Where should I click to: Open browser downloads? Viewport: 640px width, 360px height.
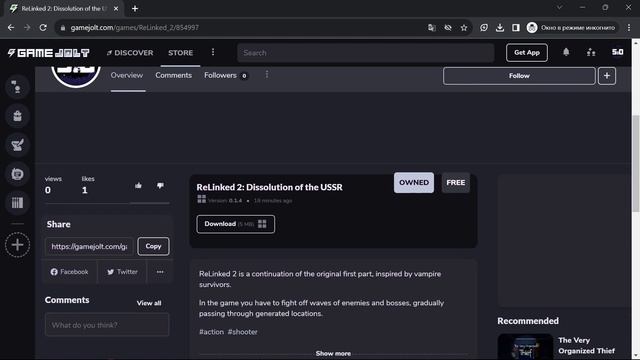pos(500,27)
